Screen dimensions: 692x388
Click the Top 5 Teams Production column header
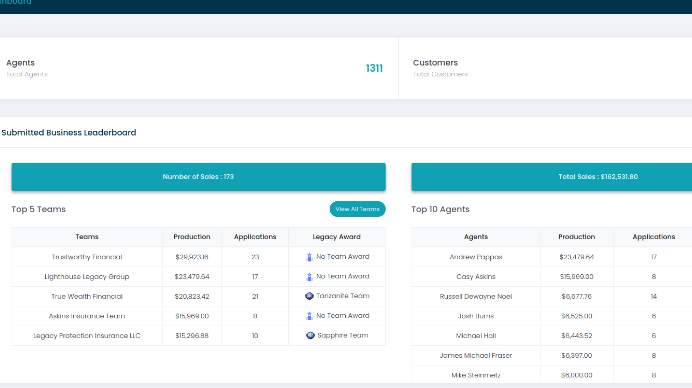point(192,237)
